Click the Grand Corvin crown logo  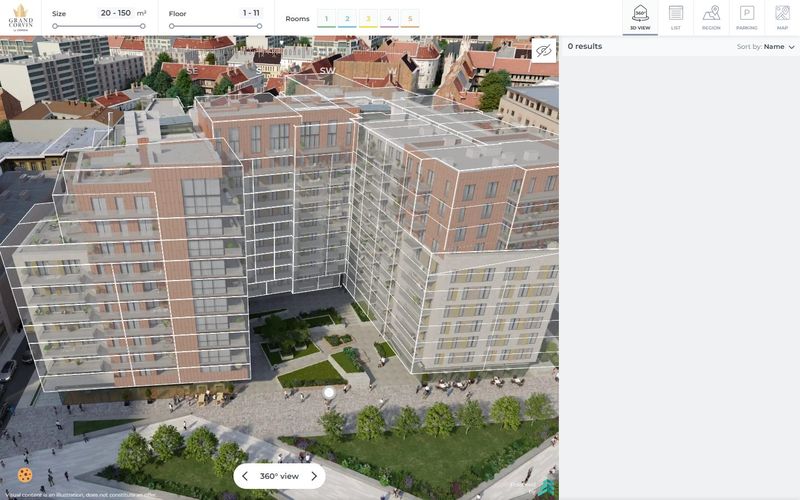pos(20,17)
